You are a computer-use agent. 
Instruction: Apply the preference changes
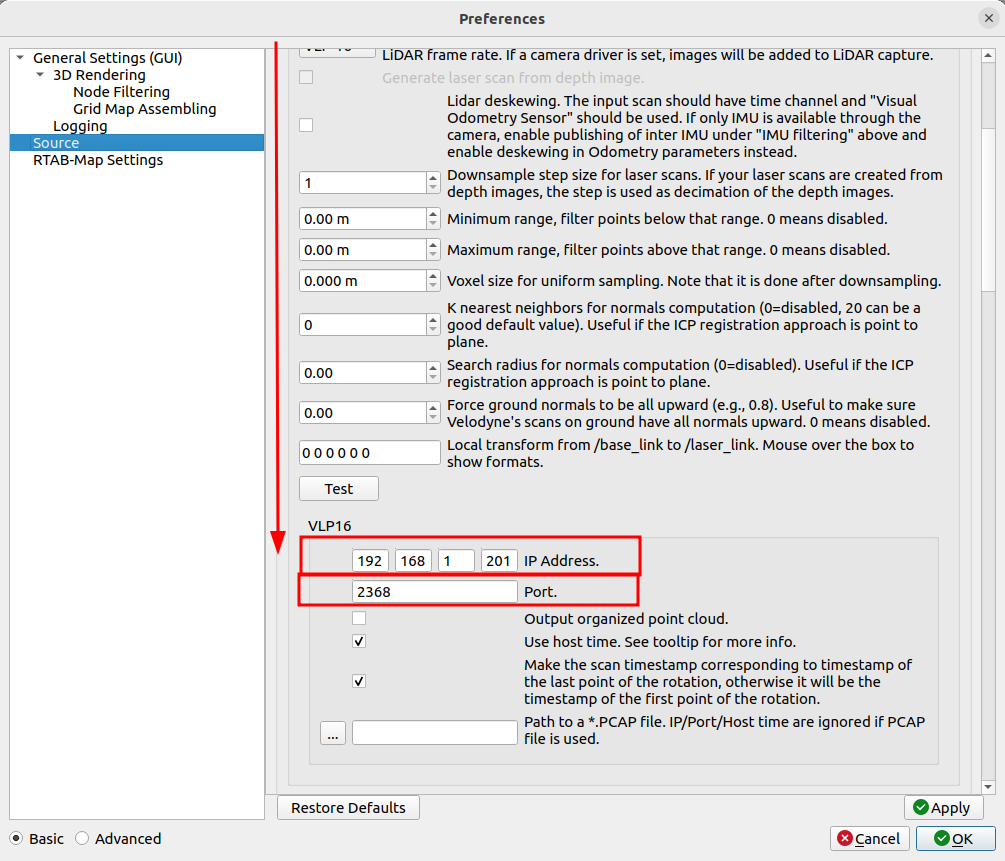click(x=943, y=808)
